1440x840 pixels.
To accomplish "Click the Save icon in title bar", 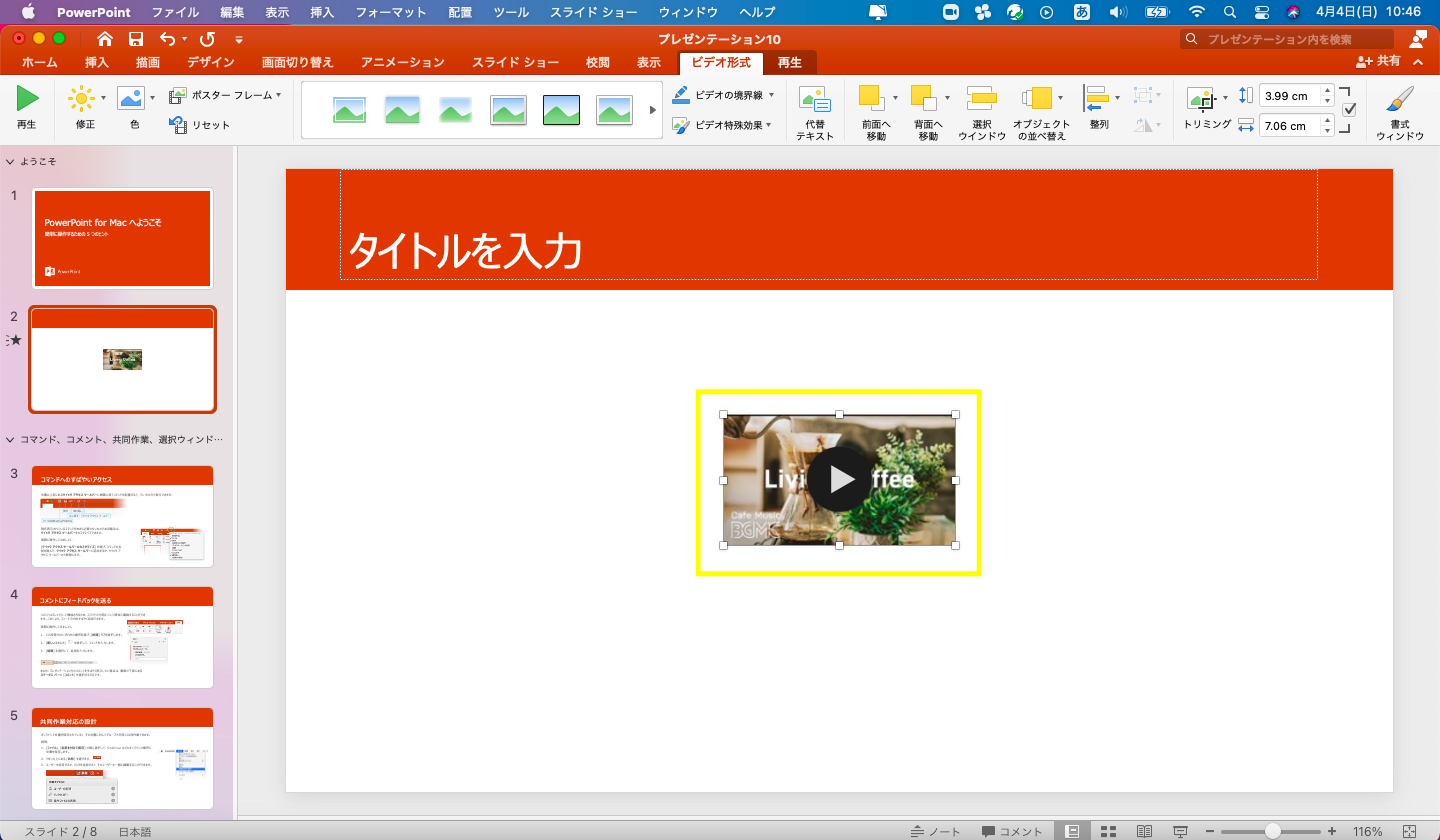I will coord(136,39).
